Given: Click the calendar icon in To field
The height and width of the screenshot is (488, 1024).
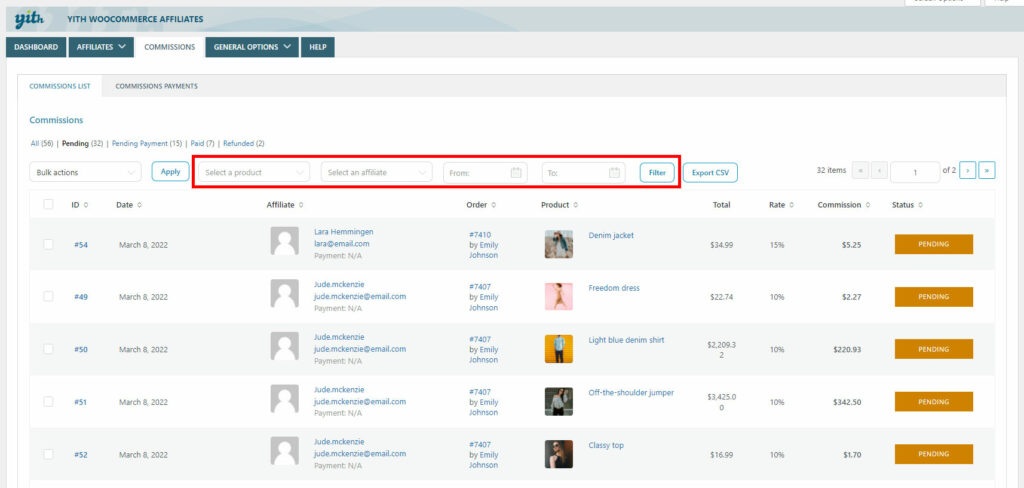Looking at the screenshot, I should pos(614,173).
